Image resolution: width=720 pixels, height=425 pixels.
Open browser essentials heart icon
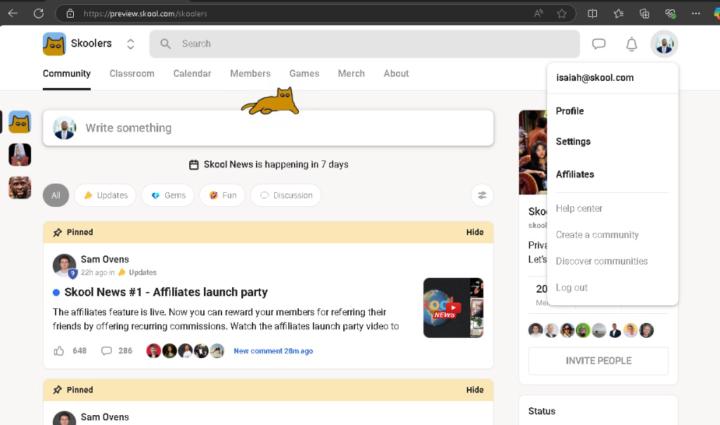tap(670, 13)
